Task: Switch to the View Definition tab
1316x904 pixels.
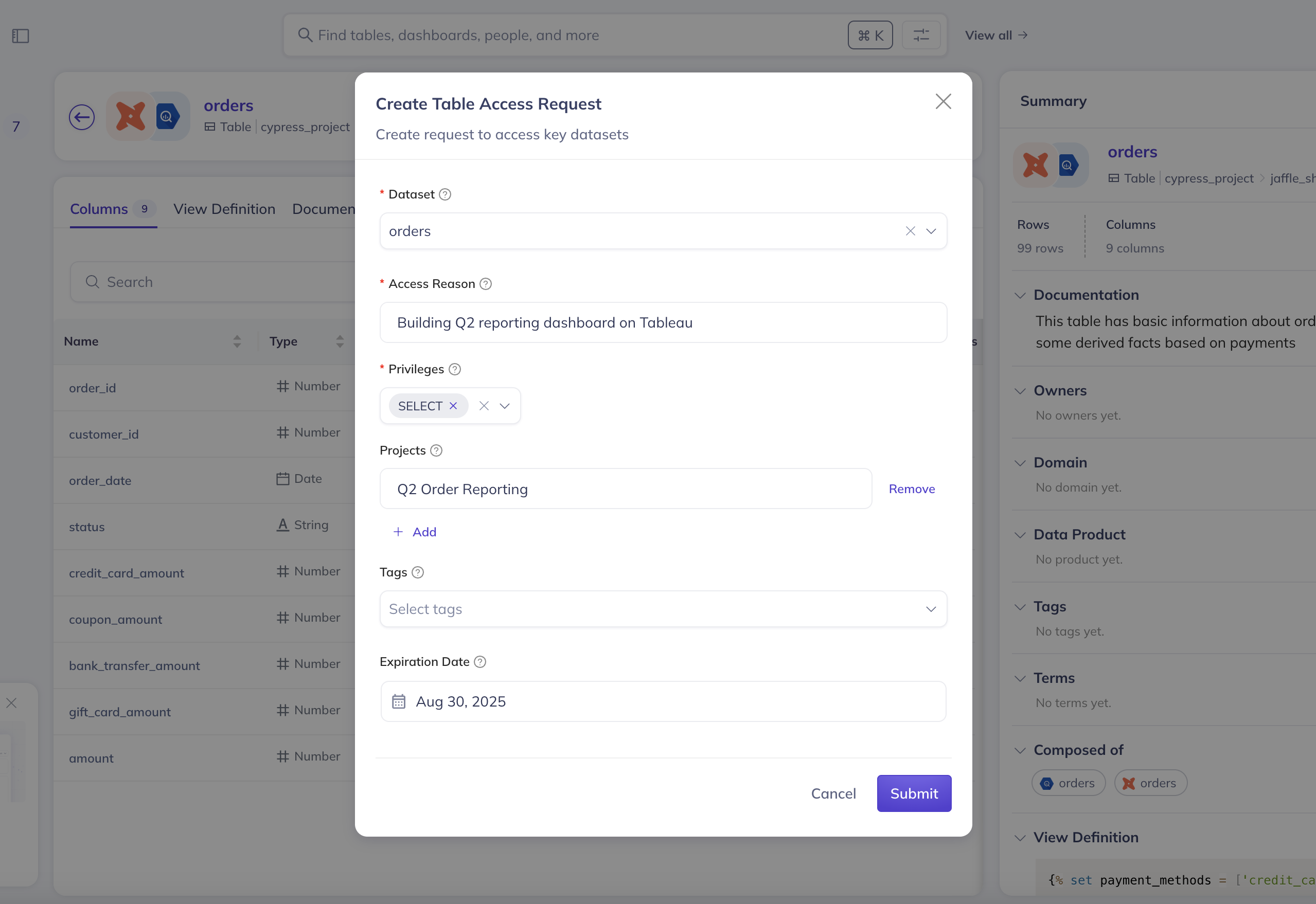Action: coord(224,209)
